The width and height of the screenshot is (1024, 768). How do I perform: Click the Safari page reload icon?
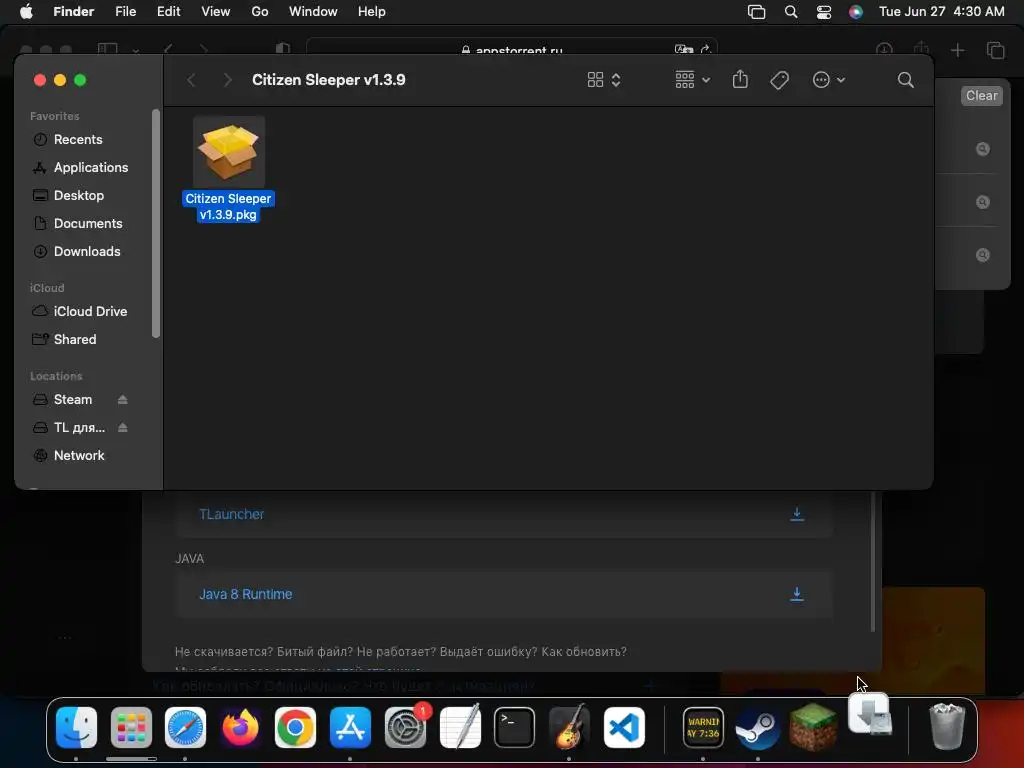pos(705,50)
